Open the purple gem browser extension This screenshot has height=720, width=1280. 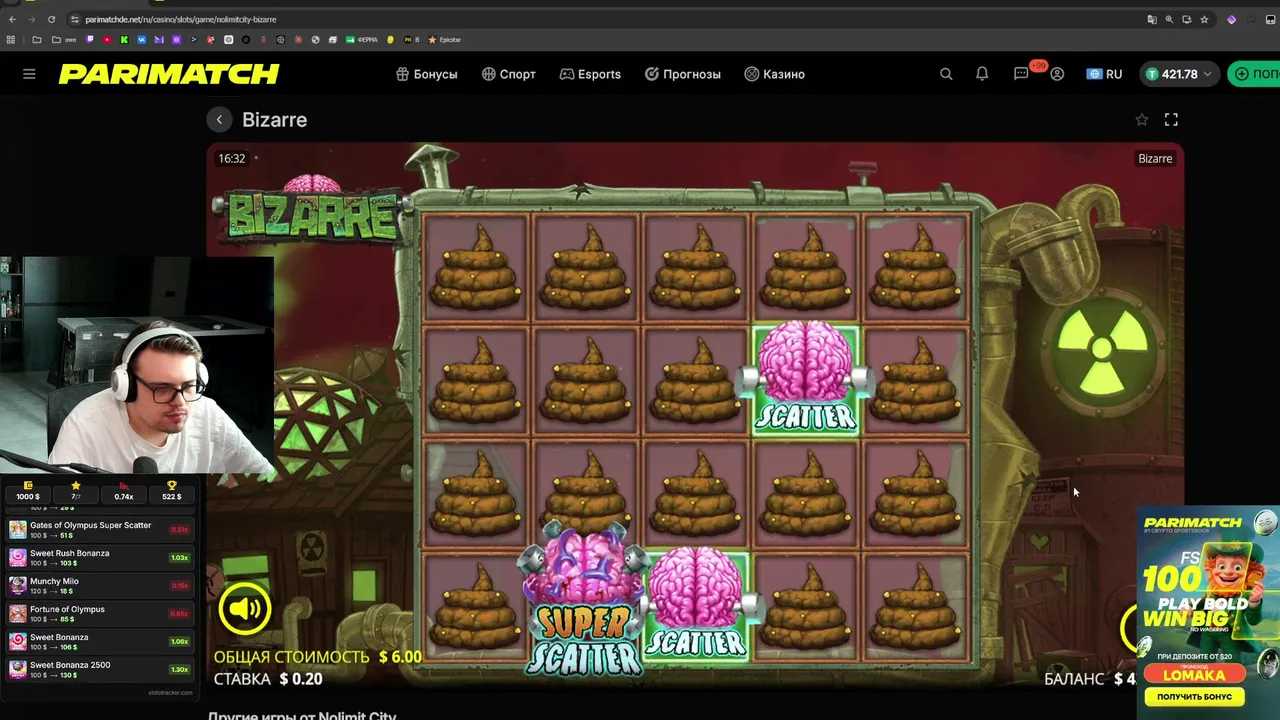[1232, 19]
